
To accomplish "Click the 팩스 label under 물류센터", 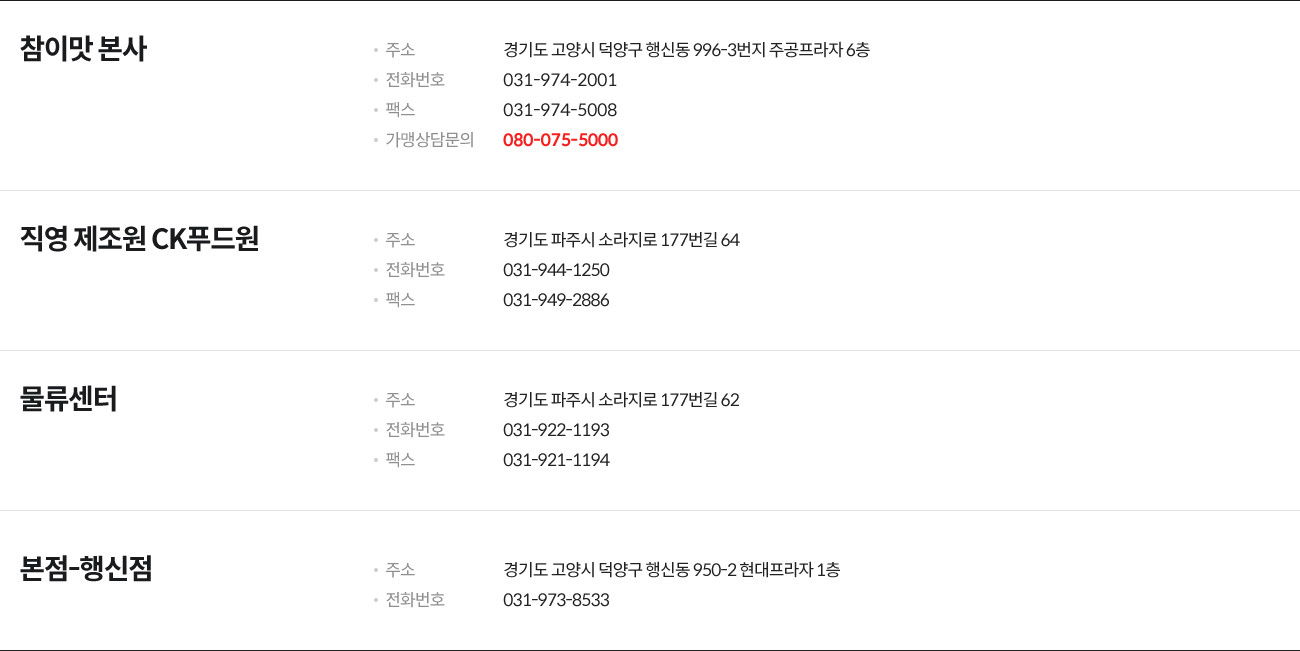I will tap(400, 459).
